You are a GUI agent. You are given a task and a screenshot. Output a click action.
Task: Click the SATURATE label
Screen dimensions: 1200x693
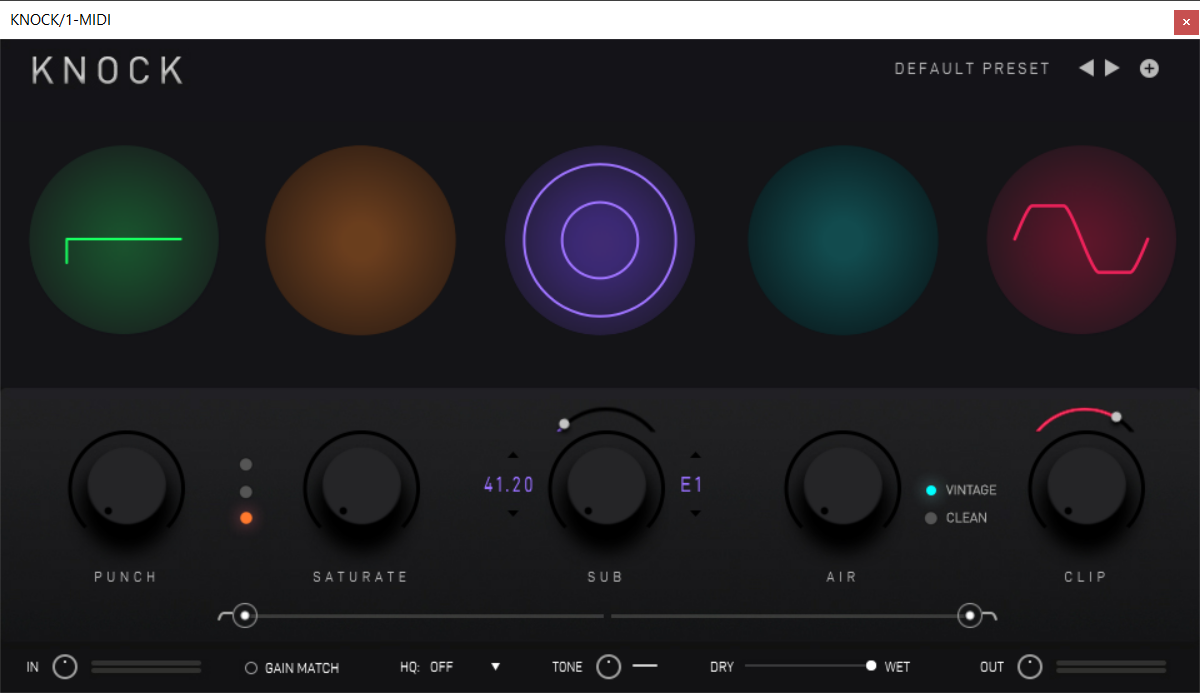click(x=361, y=577)
